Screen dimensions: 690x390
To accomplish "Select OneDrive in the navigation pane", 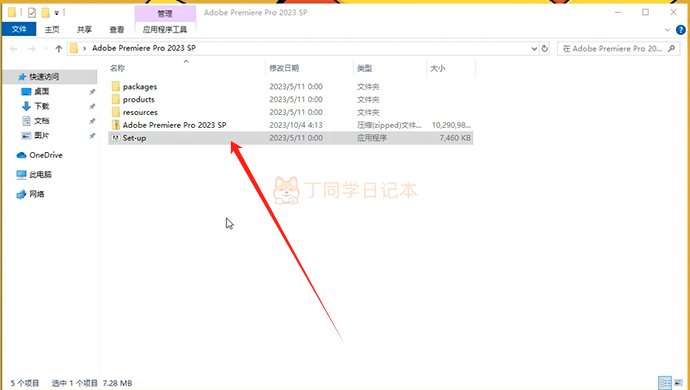I will point(46,155).
